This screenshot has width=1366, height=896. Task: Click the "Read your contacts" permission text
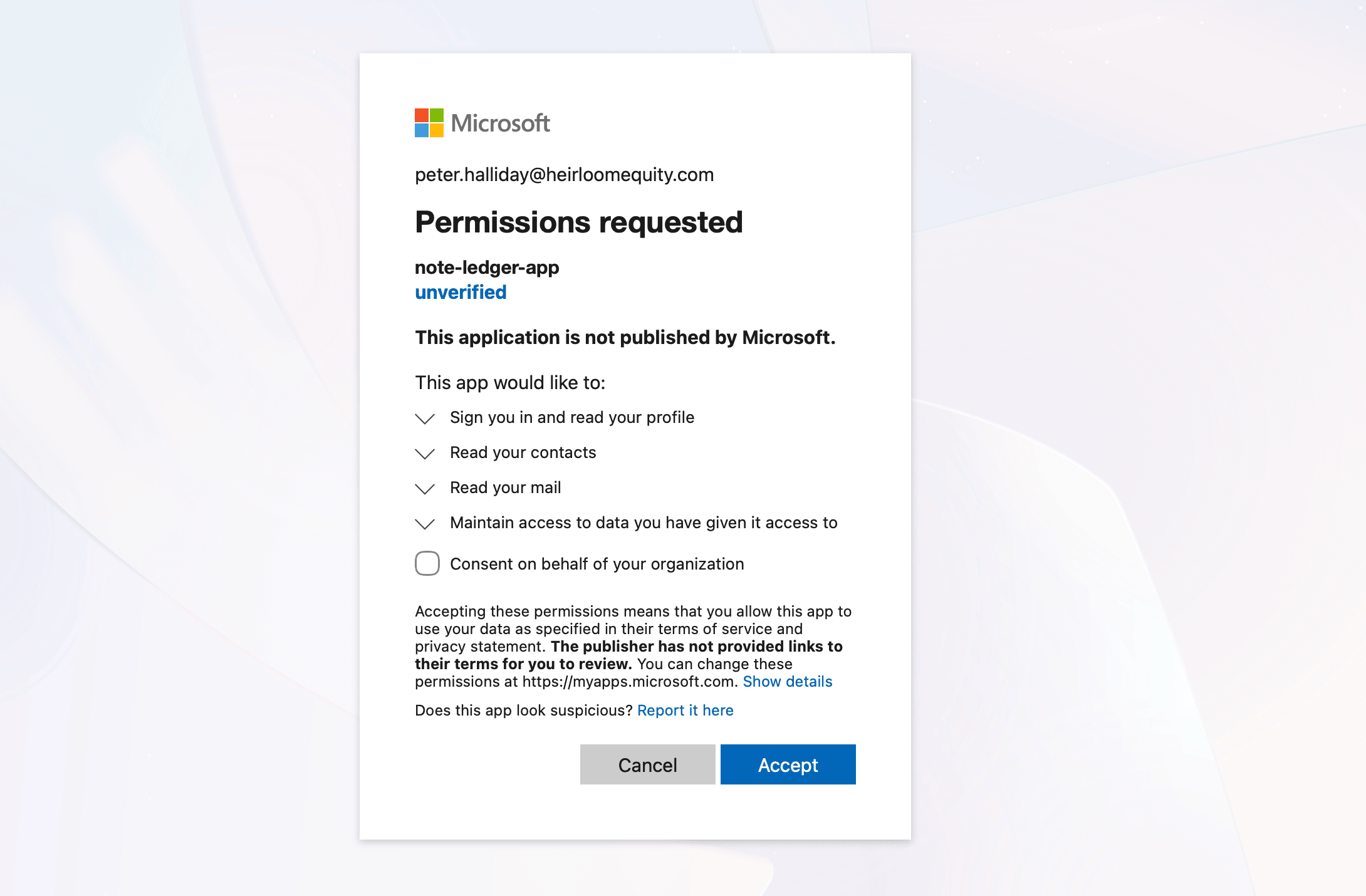coord(523,452)
